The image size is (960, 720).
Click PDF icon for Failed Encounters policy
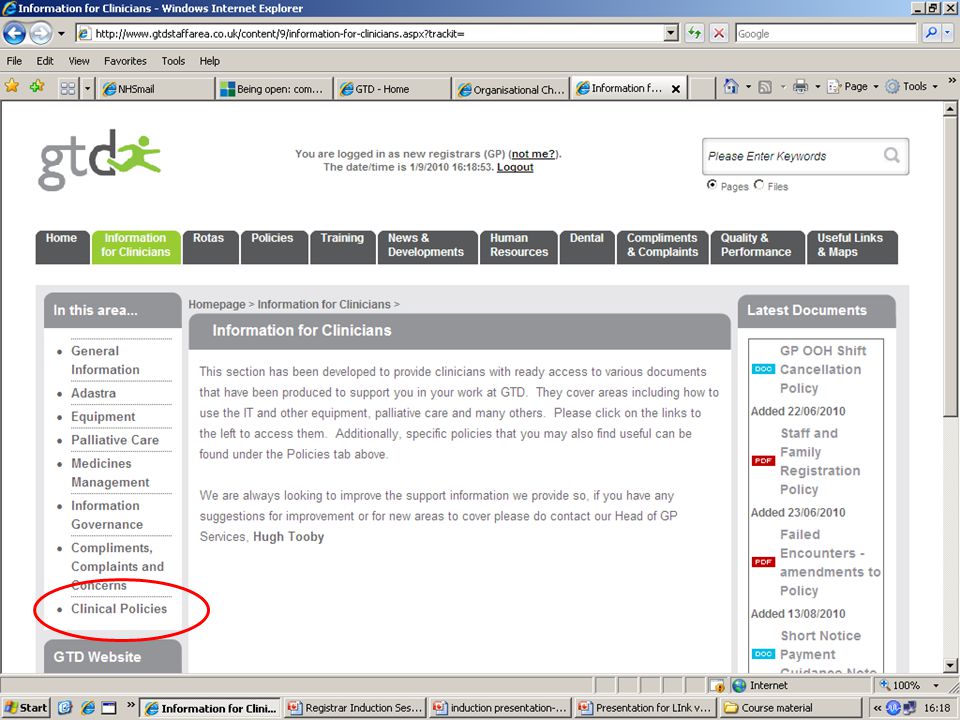point(763,561)
